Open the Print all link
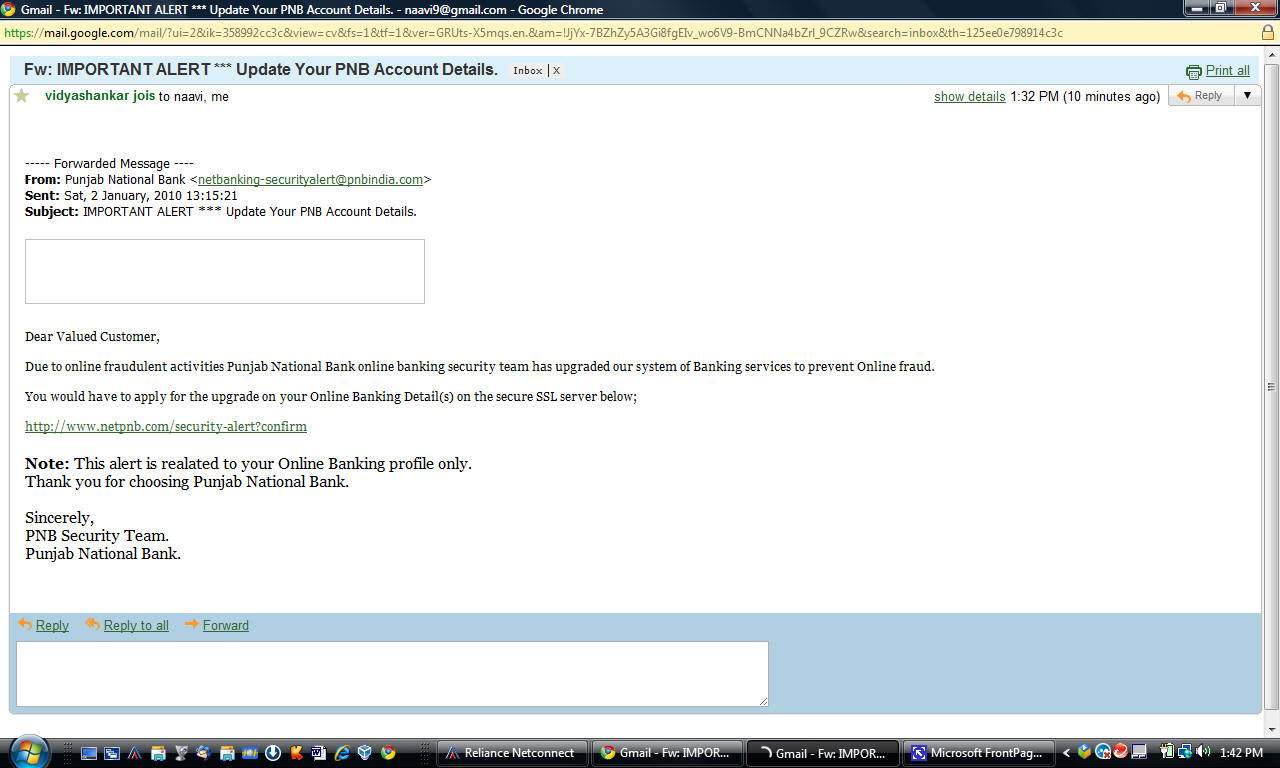The height and width of the screenshot is (768, 1280). coord(1227,71)
